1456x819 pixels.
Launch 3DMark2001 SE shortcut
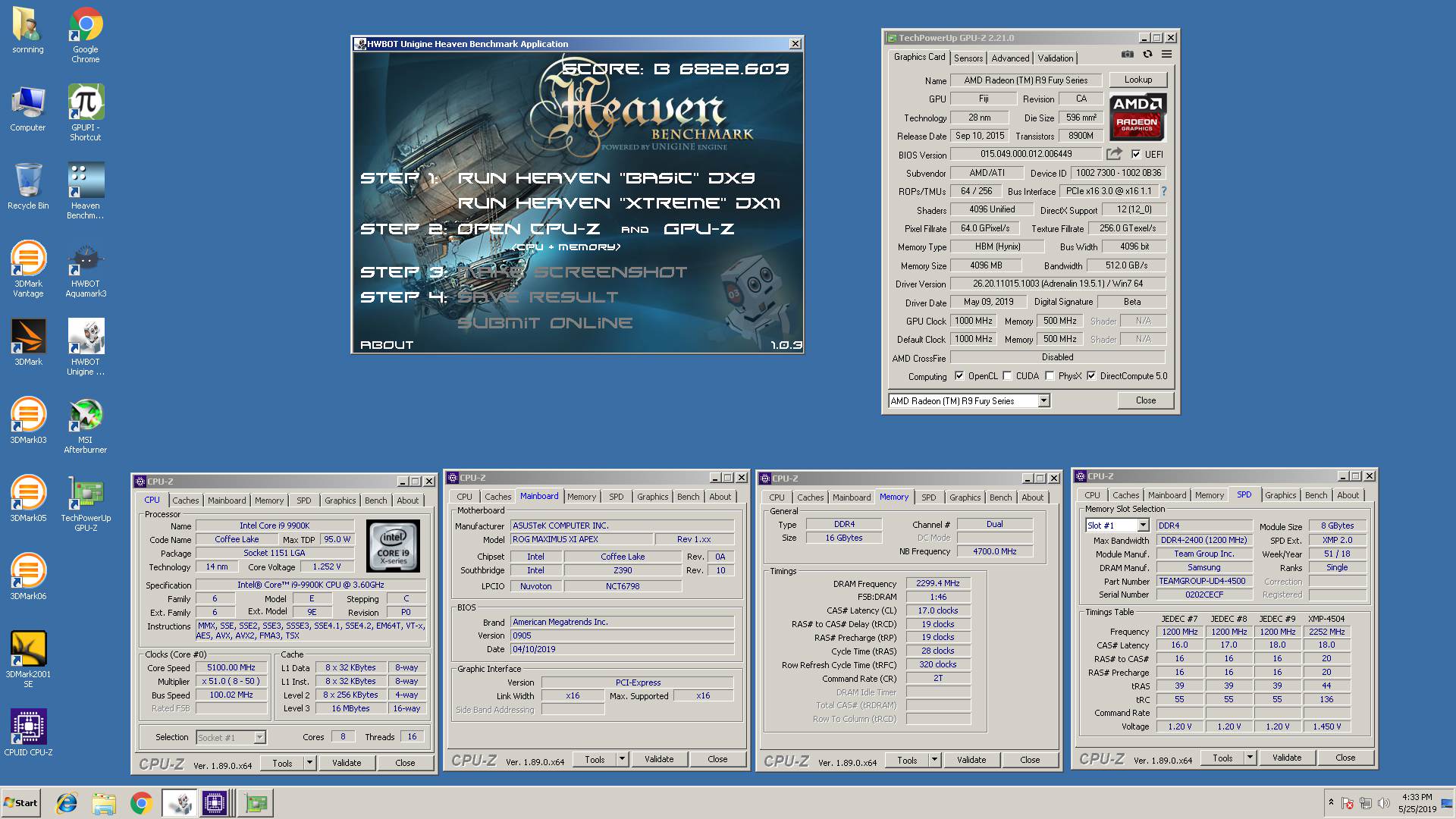coord(28,660)
